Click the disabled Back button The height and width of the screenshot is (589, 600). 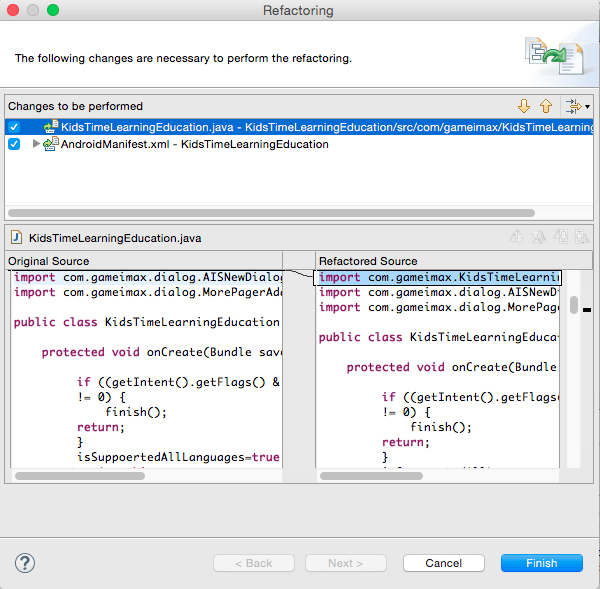point(254,563)
